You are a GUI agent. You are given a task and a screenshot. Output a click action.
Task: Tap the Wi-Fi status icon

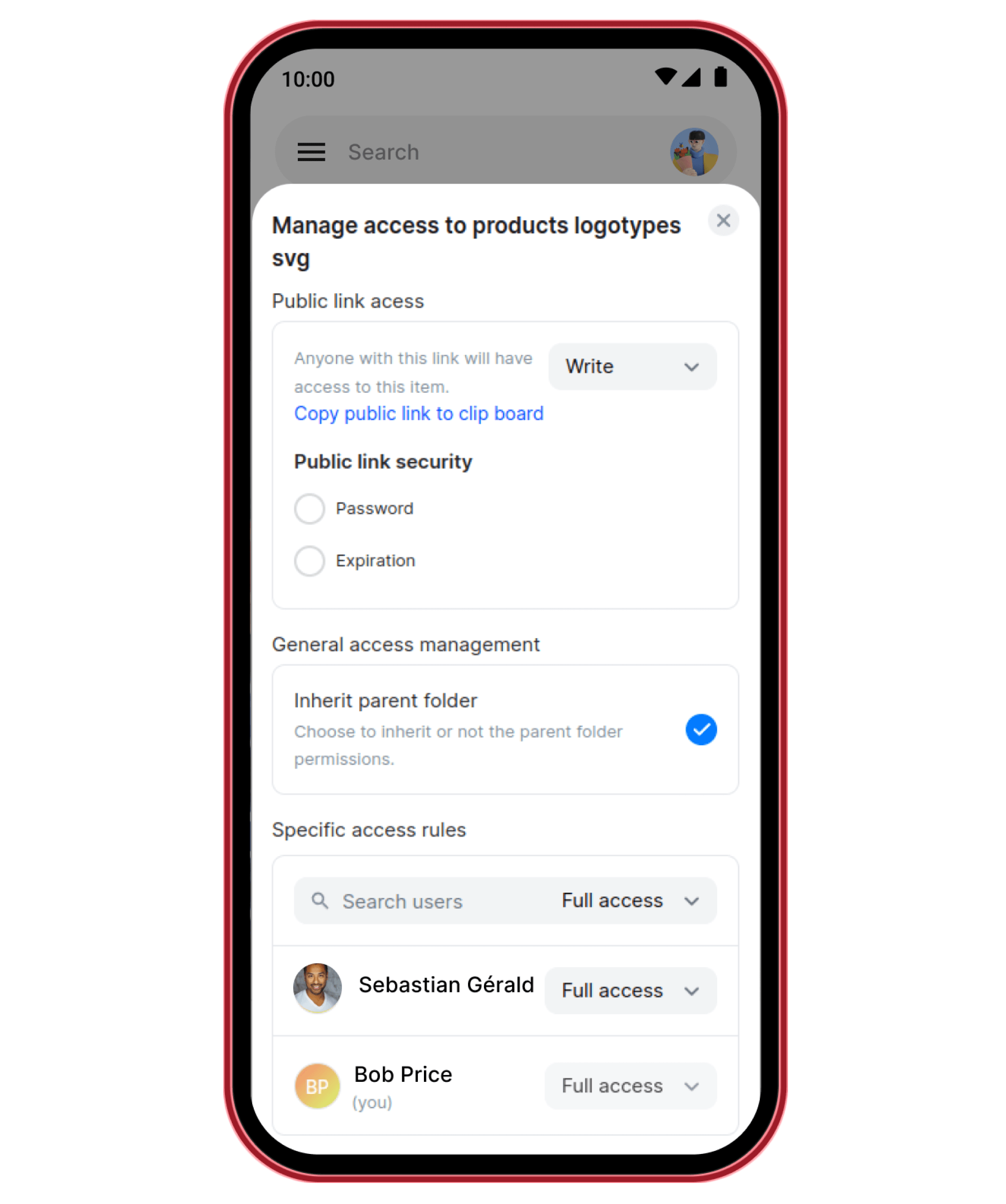[x=665, y=77]
